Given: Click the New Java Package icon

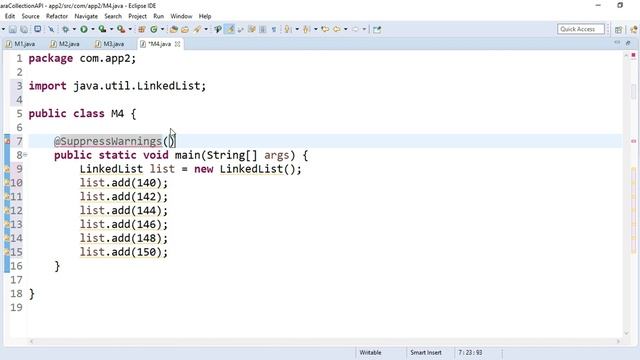Looking at the screenshot, I should click(x=142, y=29).
